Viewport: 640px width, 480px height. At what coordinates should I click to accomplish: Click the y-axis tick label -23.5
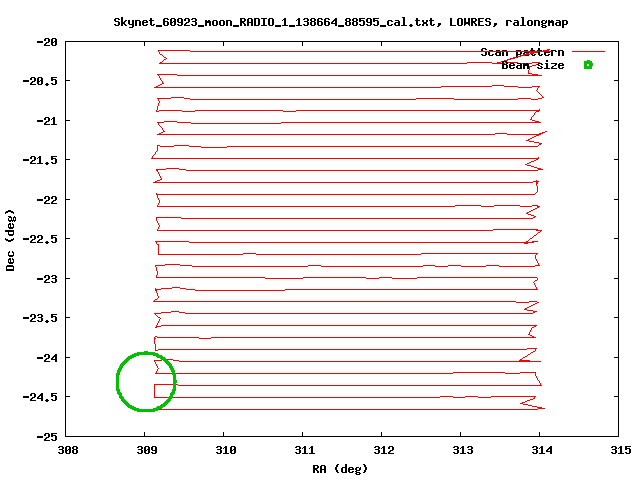tap(40, 317)
